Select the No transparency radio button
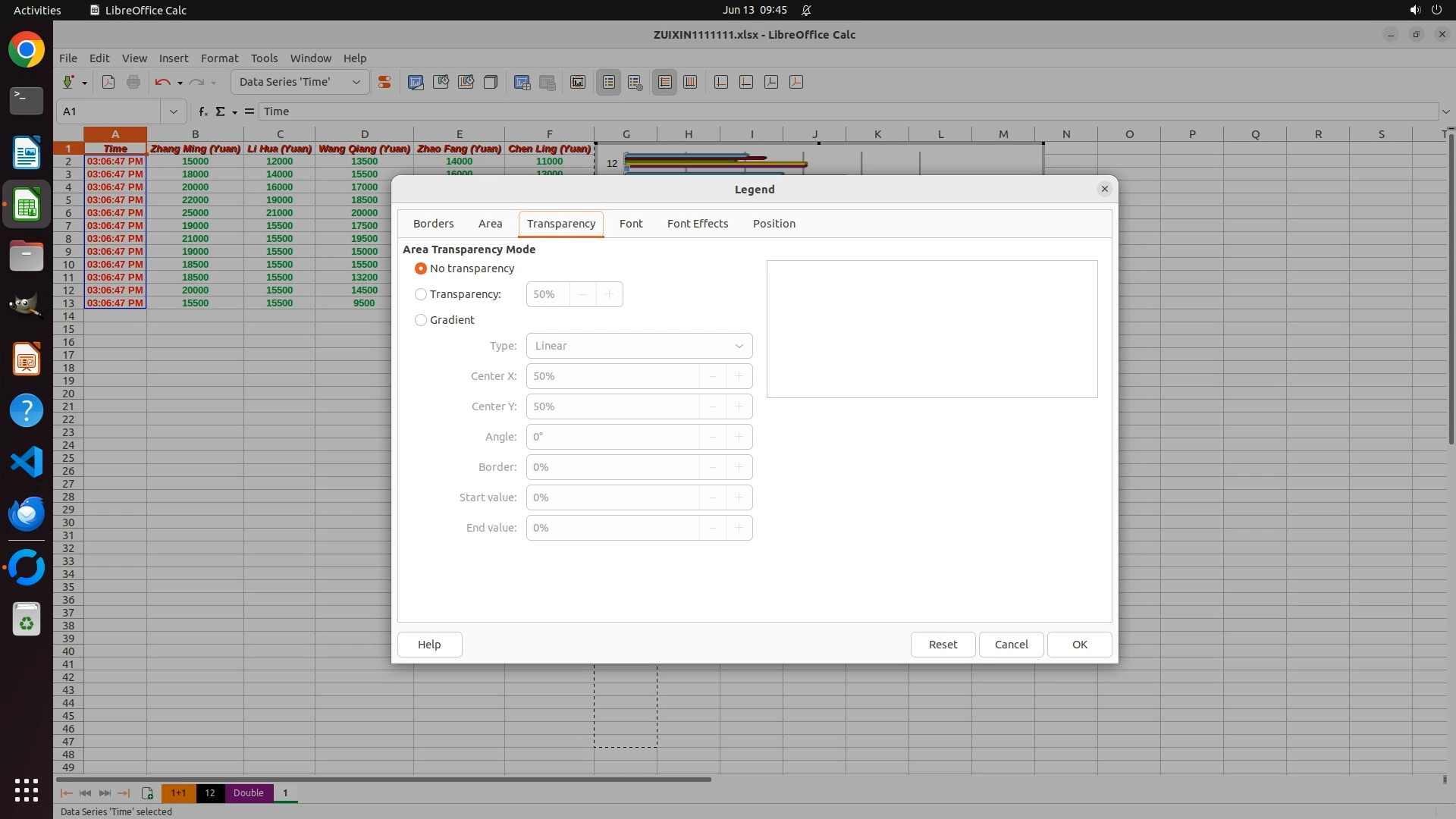The width and height of the screenshot is (1456, 819). [421, 268]
